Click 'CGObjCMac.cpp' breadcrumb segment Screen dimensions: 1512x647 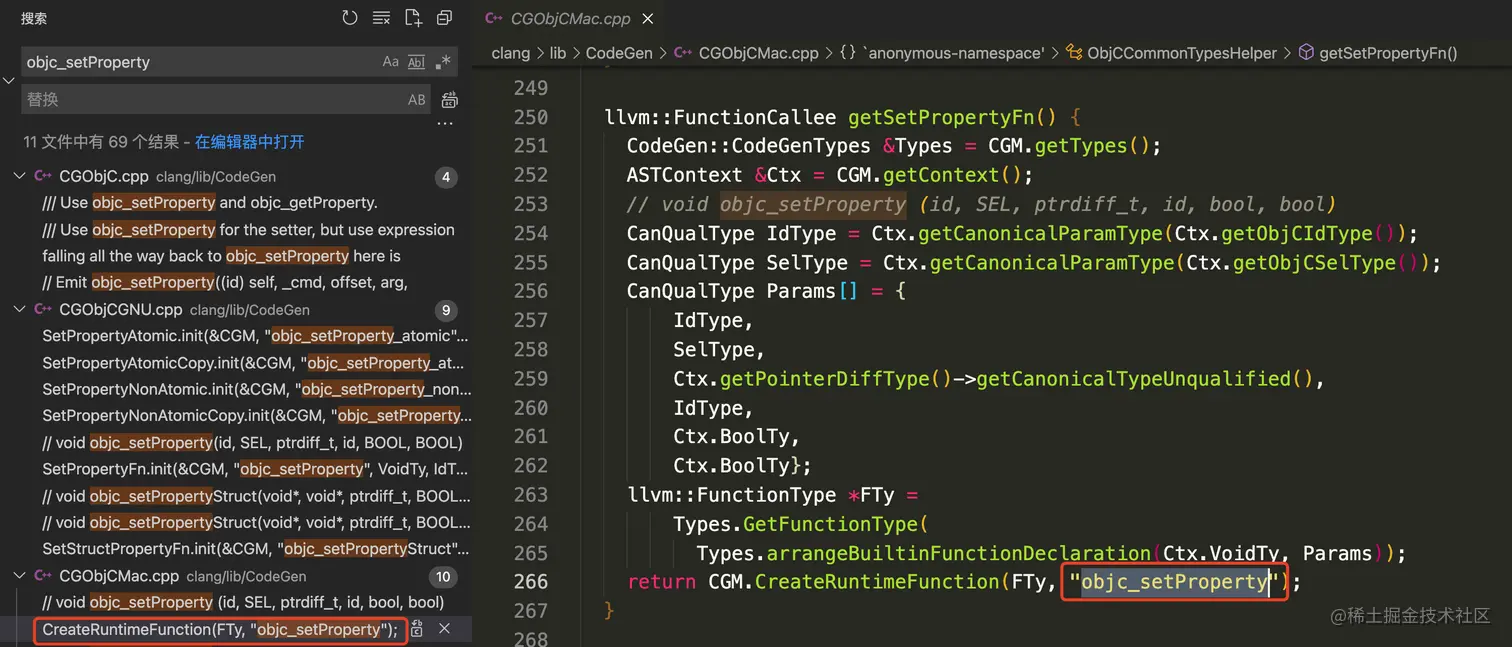tap(758, 53)
